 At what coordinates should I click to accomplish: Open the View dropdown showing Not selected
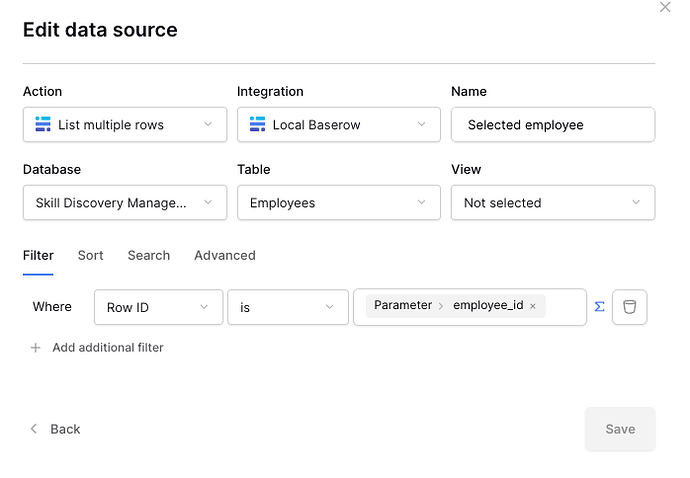553,202
